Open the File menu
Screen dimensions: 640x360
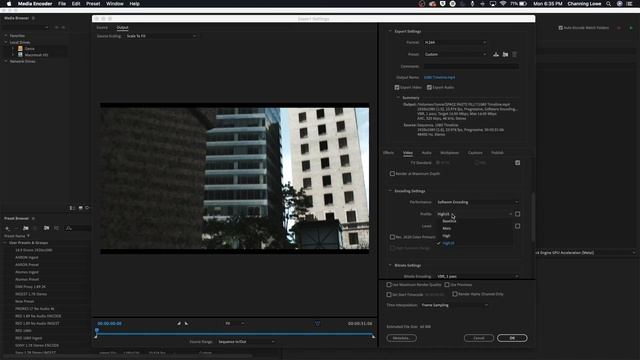62,4
